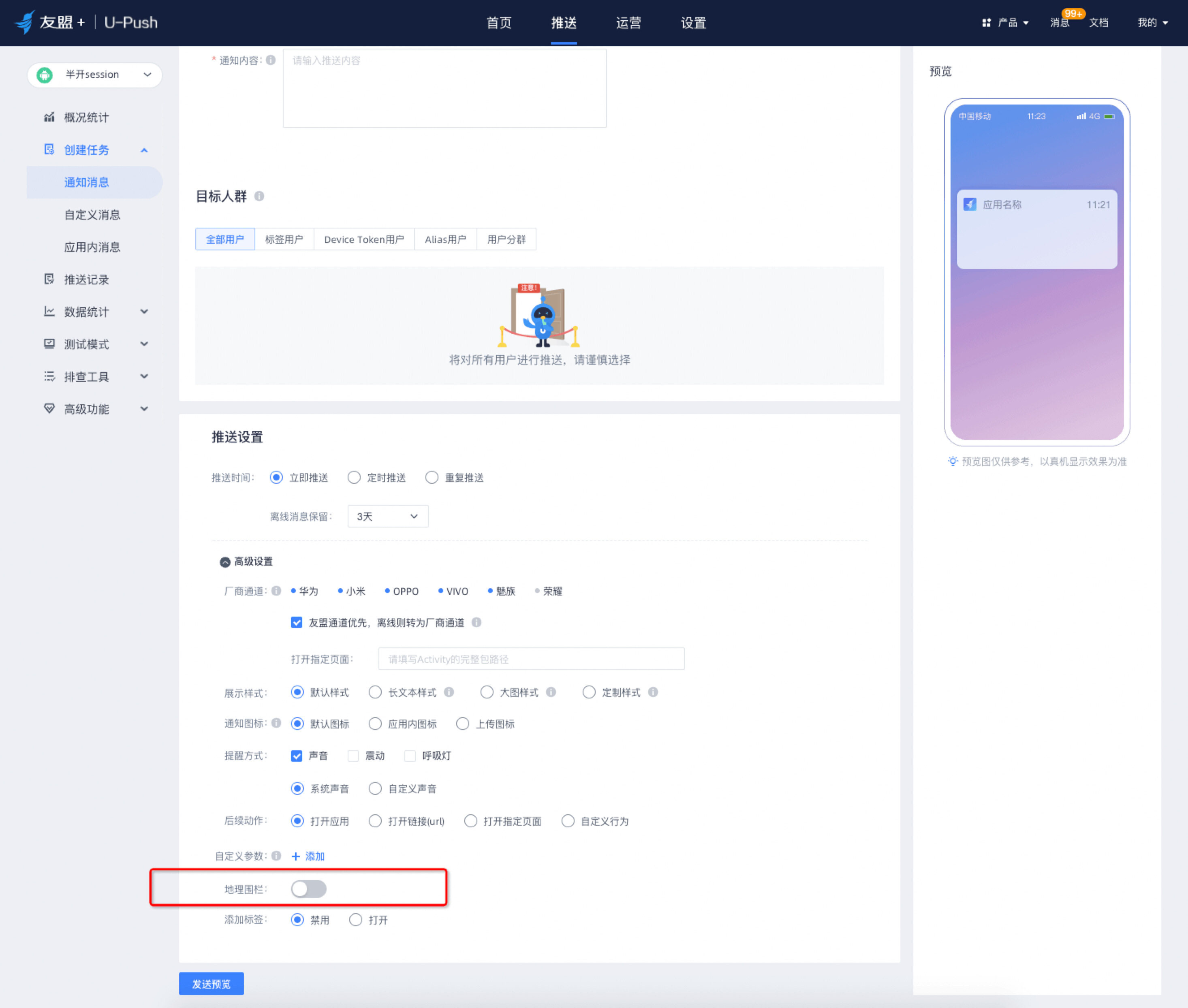The image size is (1188, 1008).
Task: Click info icon next to 目标人群
Action: 259,196
